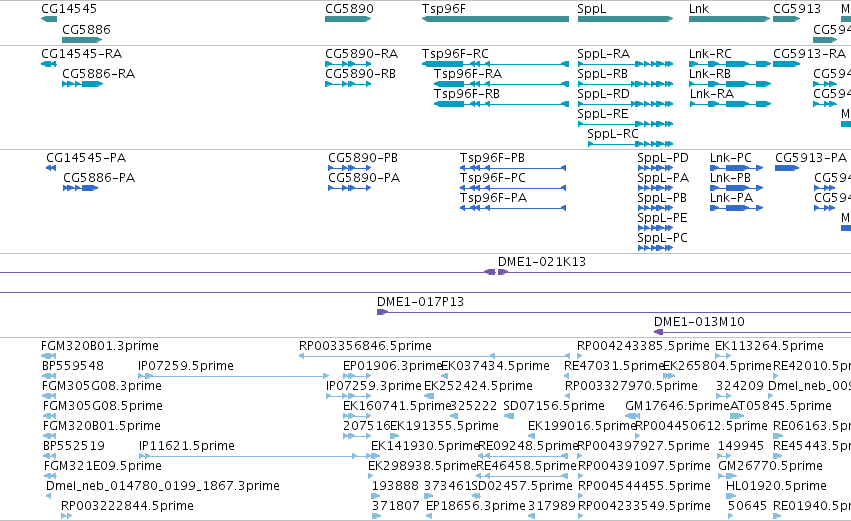
Task: Click the CG5890 gene name text
Action: 350,9
